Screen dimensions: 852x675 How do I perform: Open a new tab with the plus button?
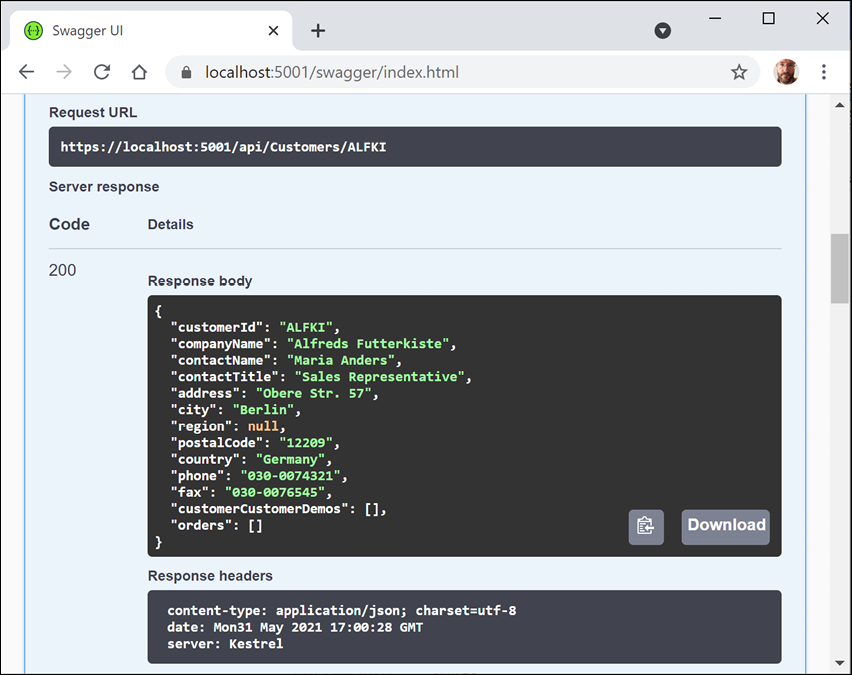pos(318,31)
